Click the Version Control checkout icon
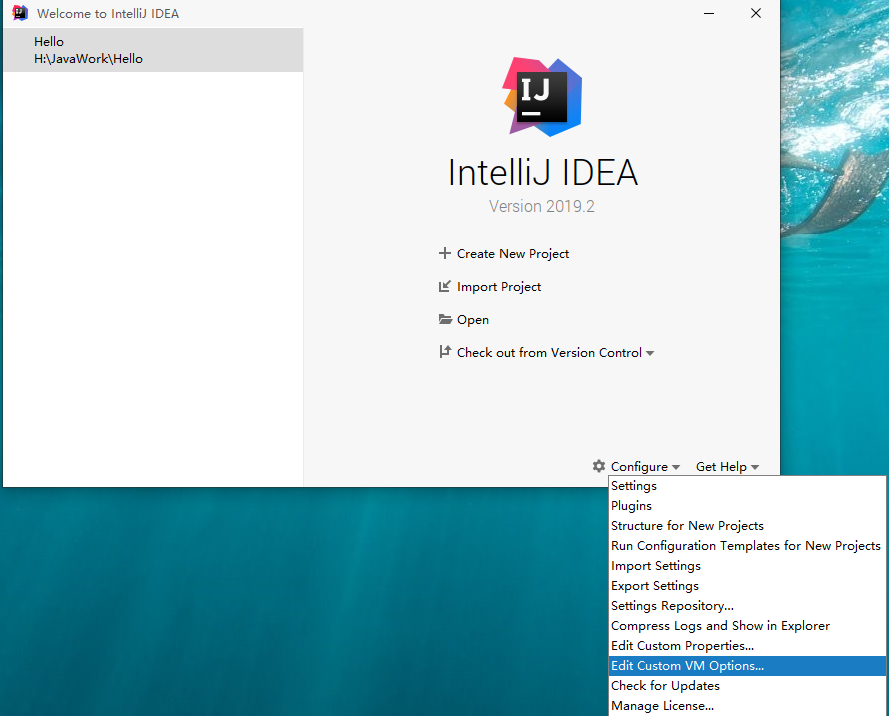Image resolution: width=889 pixels, height=716 pixels. pyautogui.click(x=445, y=352)
